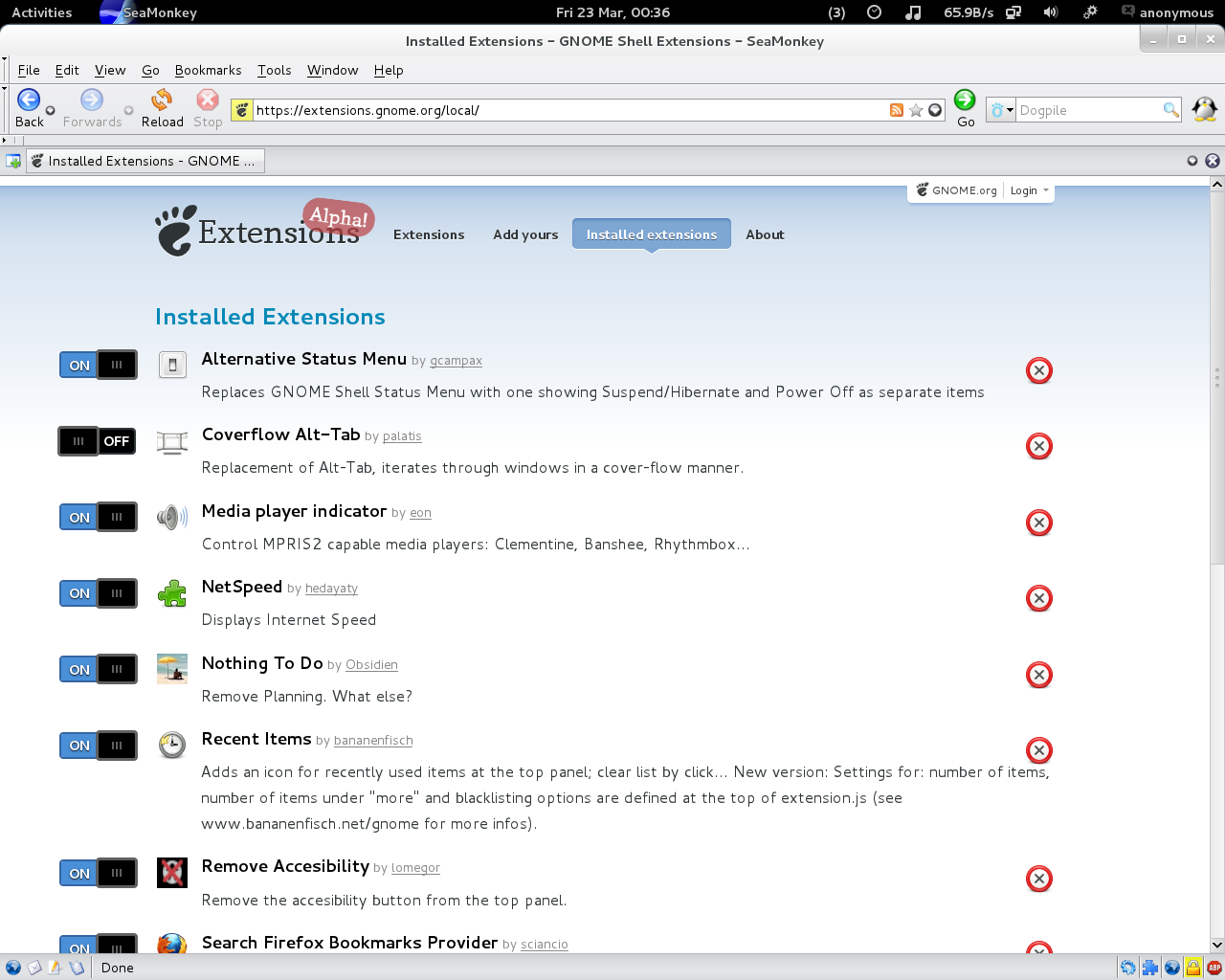Open the Tools menu
Screen dimensions: 1225x980
click(274, 70)
